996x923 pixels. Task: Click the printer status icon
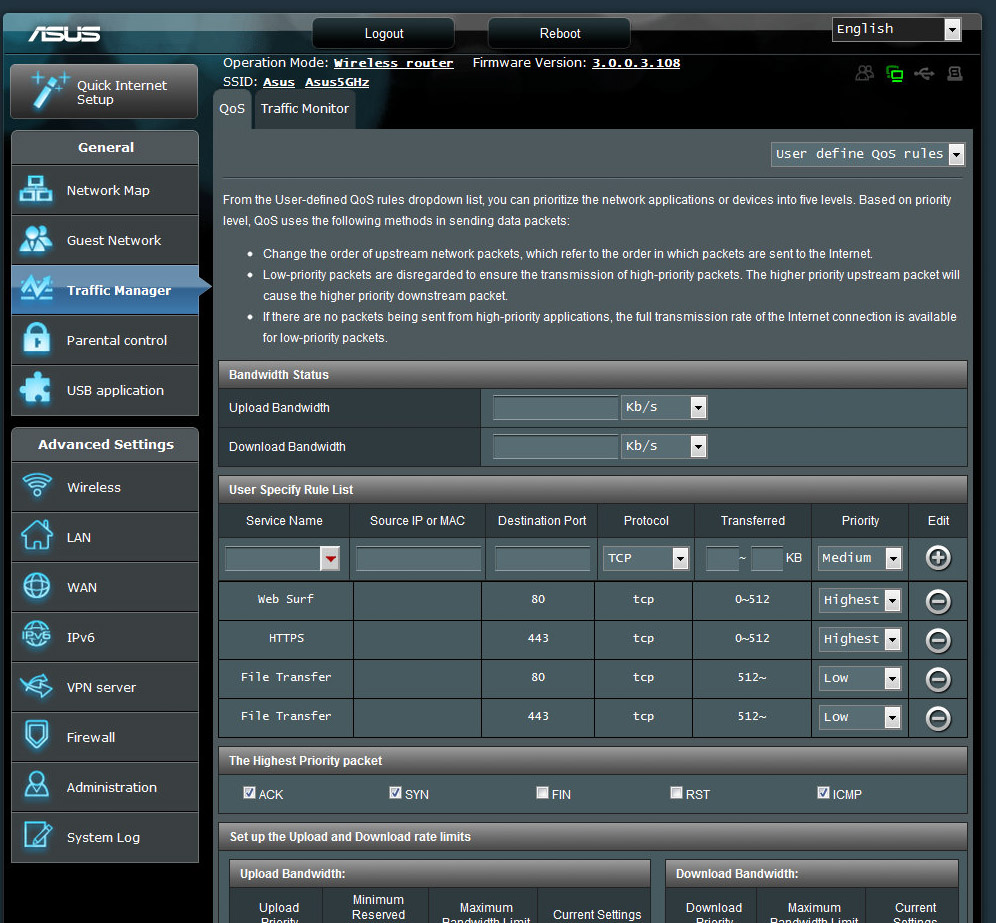[x=955, y=74]
